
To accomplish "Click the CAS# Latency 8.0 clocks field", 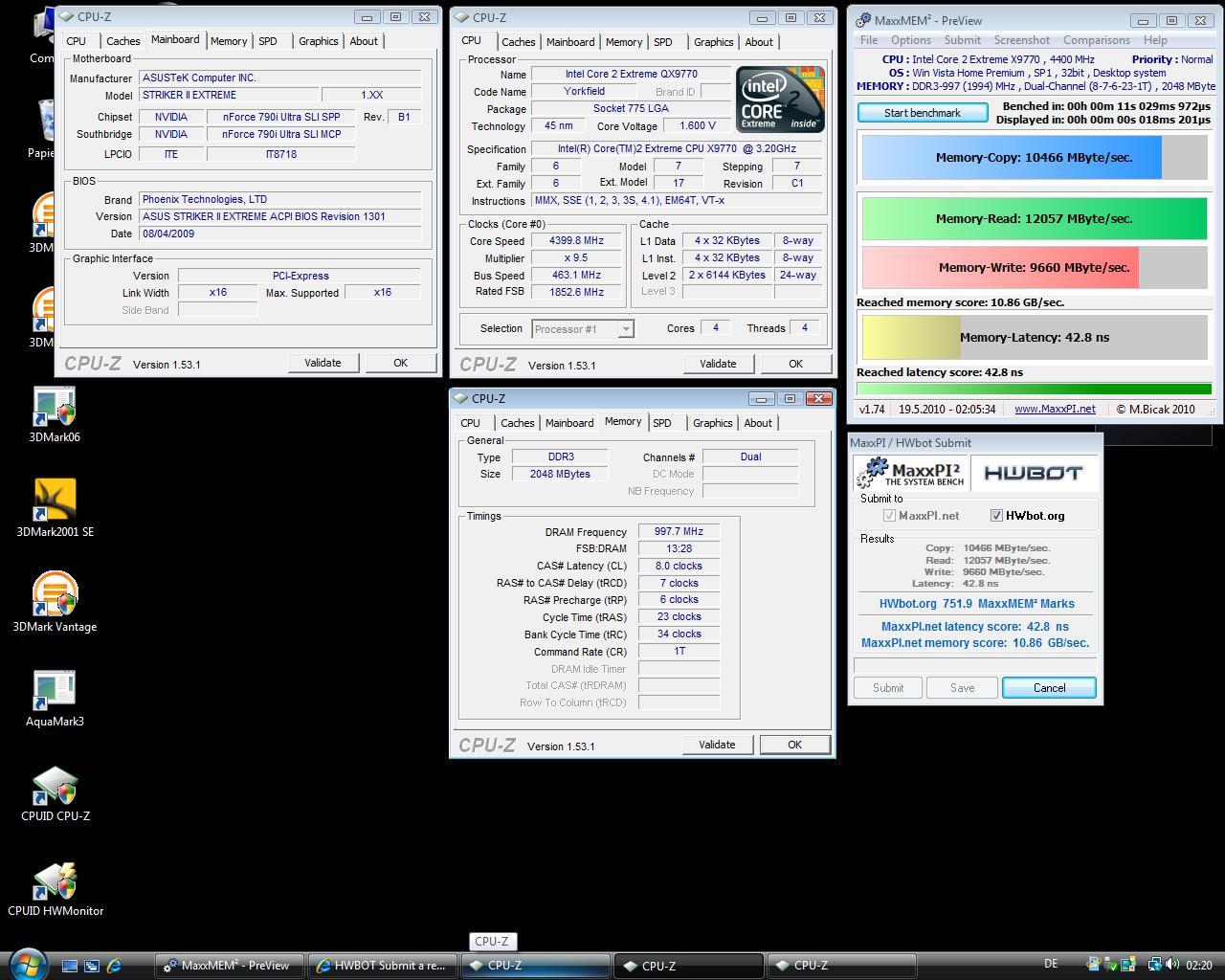I will click(679, 566).
